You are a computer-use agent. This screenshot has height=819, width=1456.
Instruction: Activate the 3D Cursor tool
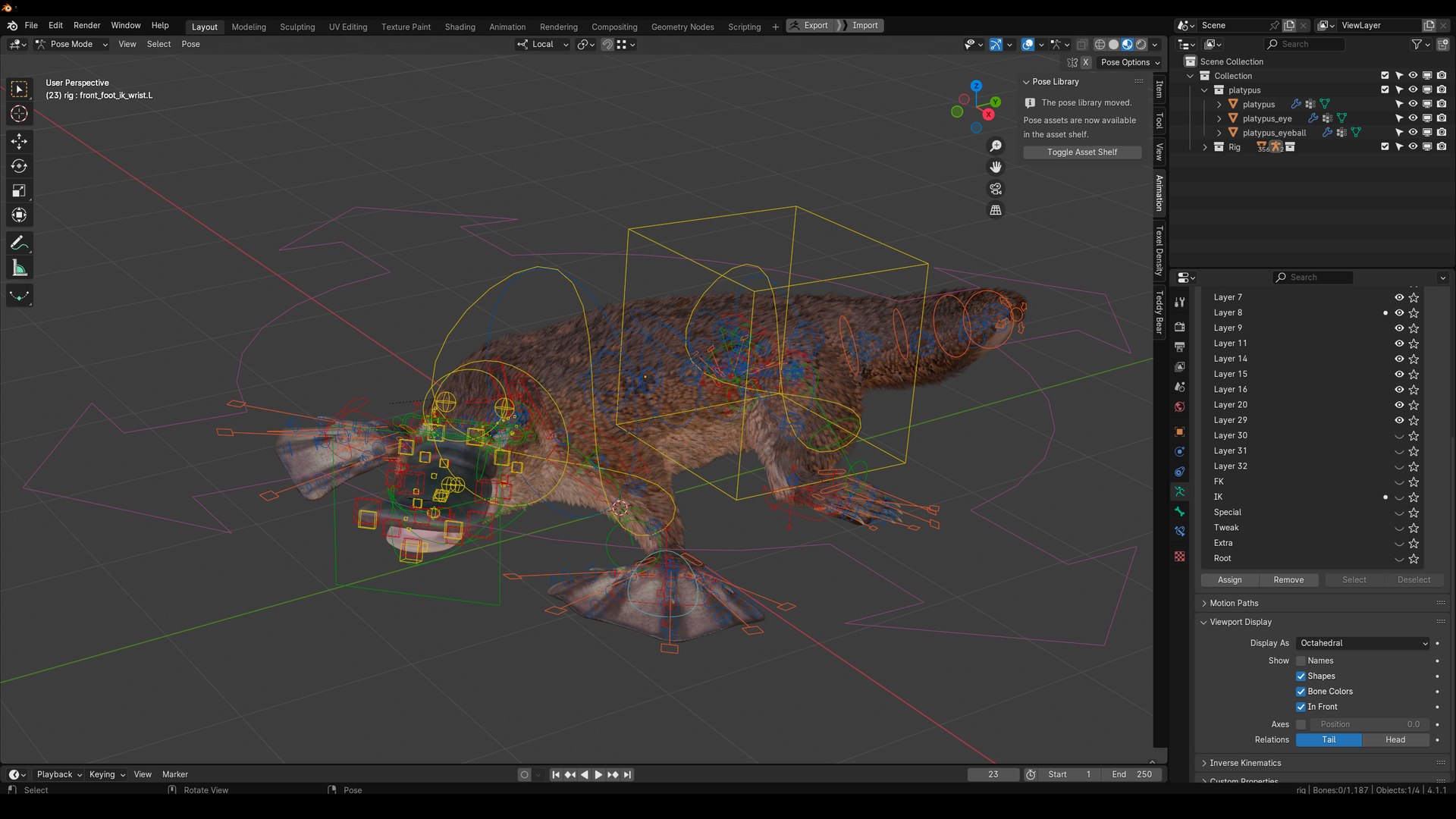(x=19, y=114)
